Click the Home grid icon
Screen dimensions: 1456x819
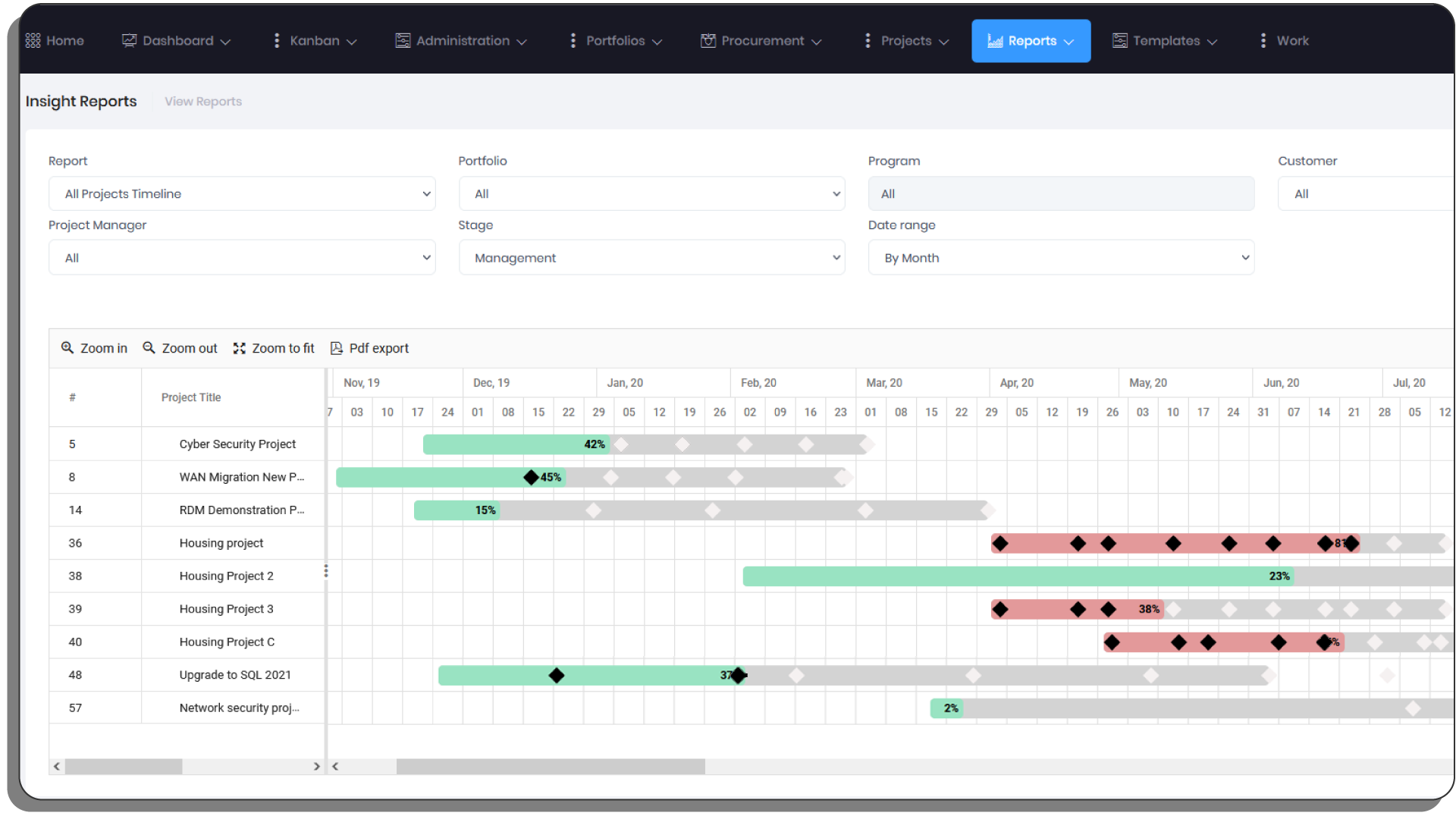(x=33, y=41)
